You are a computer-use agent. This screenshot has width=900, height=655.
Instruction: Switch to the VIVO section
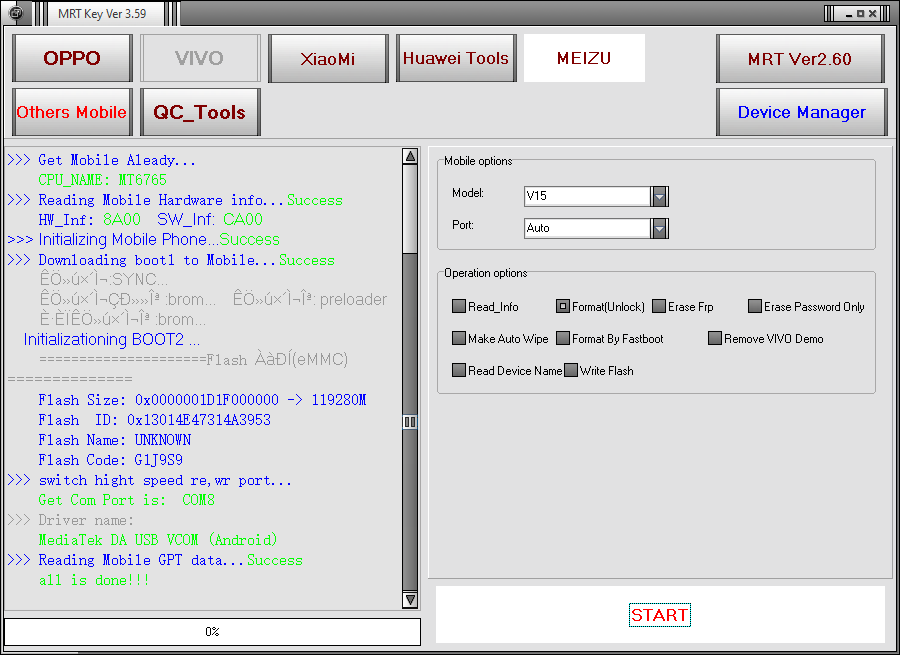(200, 58)
